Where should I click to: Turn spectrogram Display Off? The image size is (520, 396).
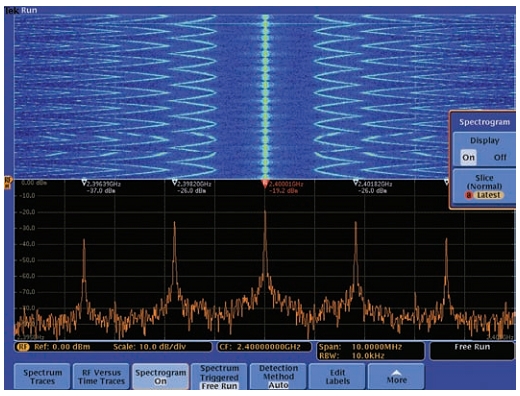click(x=500, y=157)
